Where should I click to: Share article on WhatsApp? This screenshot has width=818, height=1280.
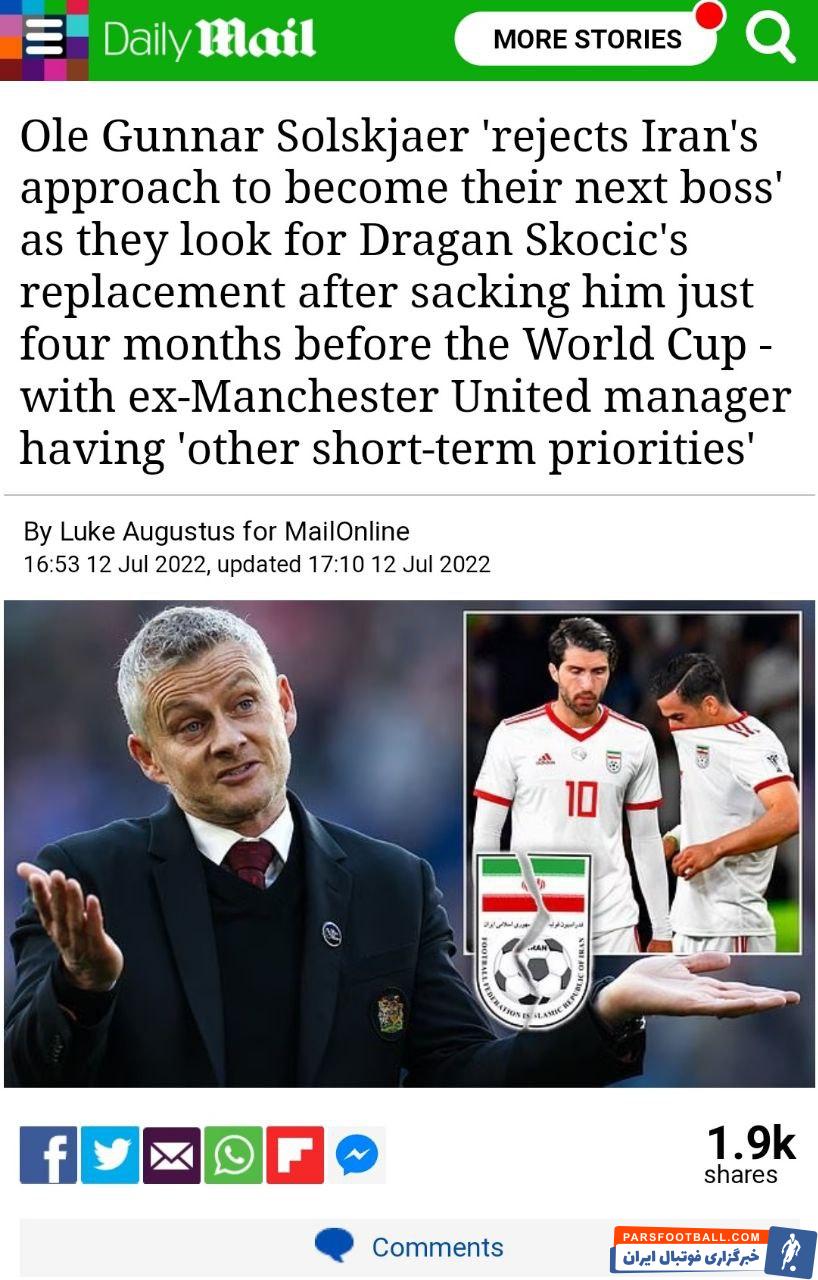click(x=233, y=1156)
